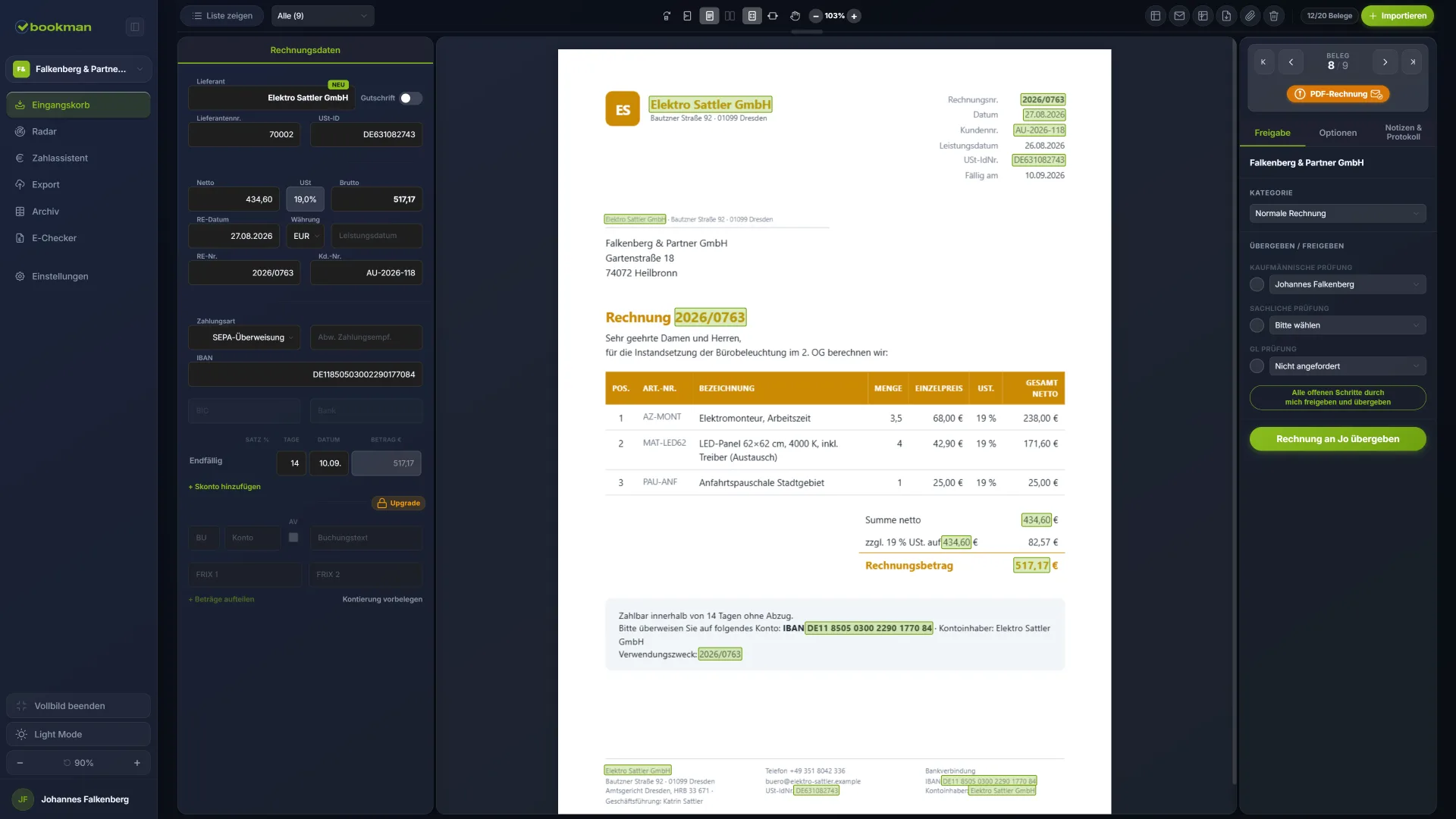The width and height of the screenshot is (1456, 819).
Task: Open the Währung EUR dropdown
Action: click(306, 236)
